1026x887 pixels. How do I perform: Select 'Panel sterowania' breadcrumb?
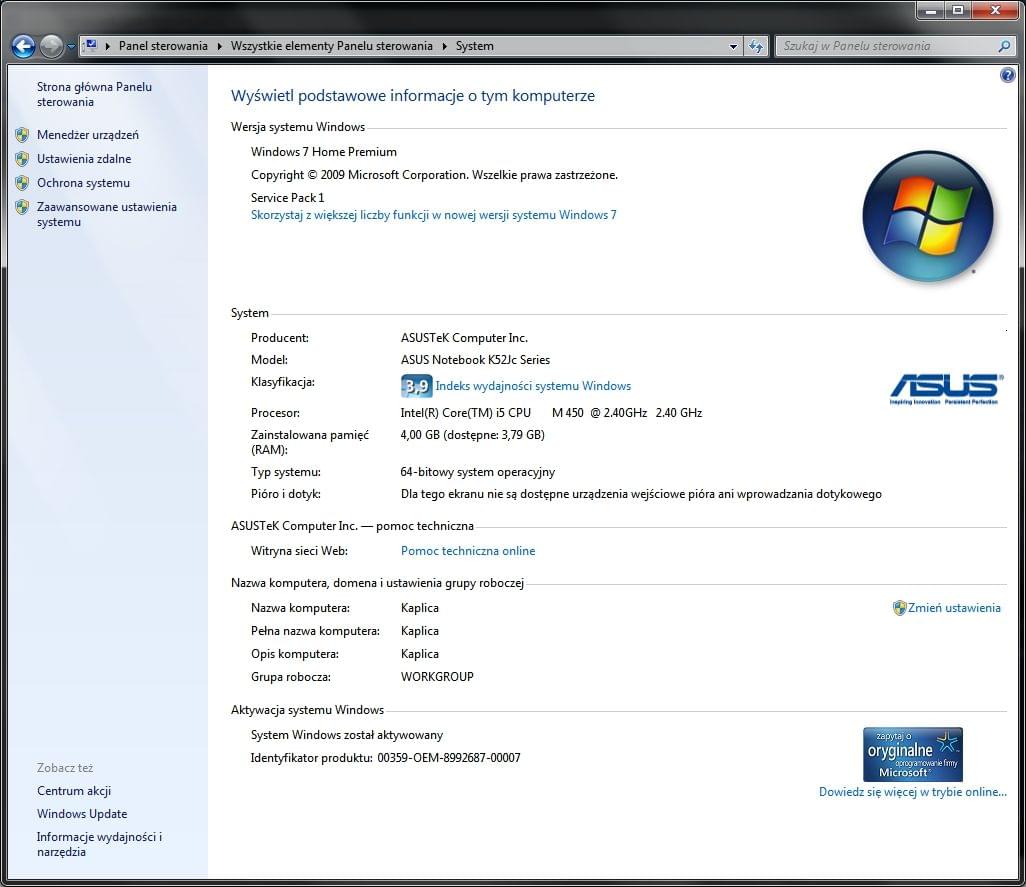click(x=163, y=46)
